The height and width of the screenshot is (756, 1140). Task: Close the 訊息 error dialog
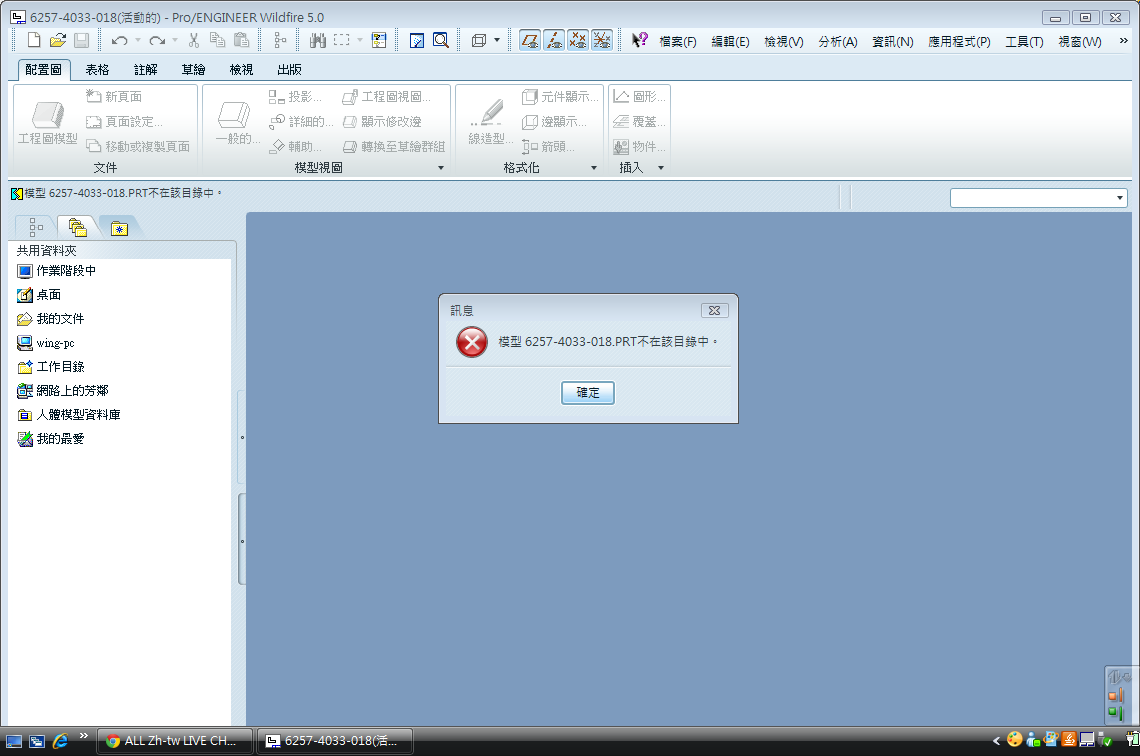click(x=713, y=311)
